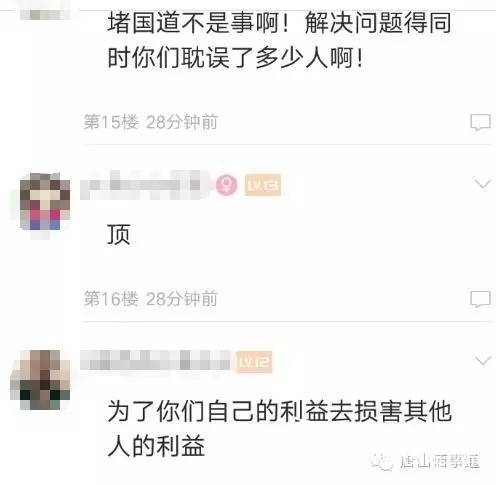496x485 pixels.
Task: Click the blurred username of the last commenter
Action: [x=155, y=360]
